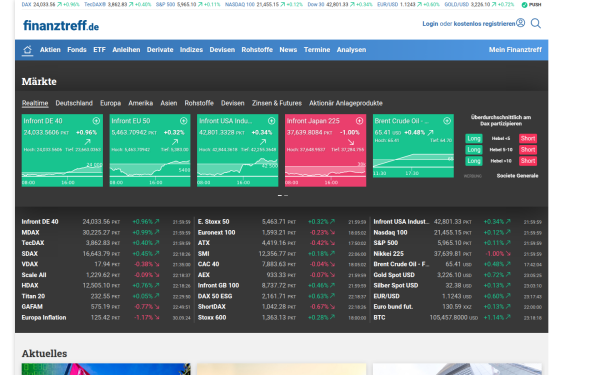The width and height of the screenshot is (600, 375).
Task: Open the TecDAX table row
Action: point(106,243)
